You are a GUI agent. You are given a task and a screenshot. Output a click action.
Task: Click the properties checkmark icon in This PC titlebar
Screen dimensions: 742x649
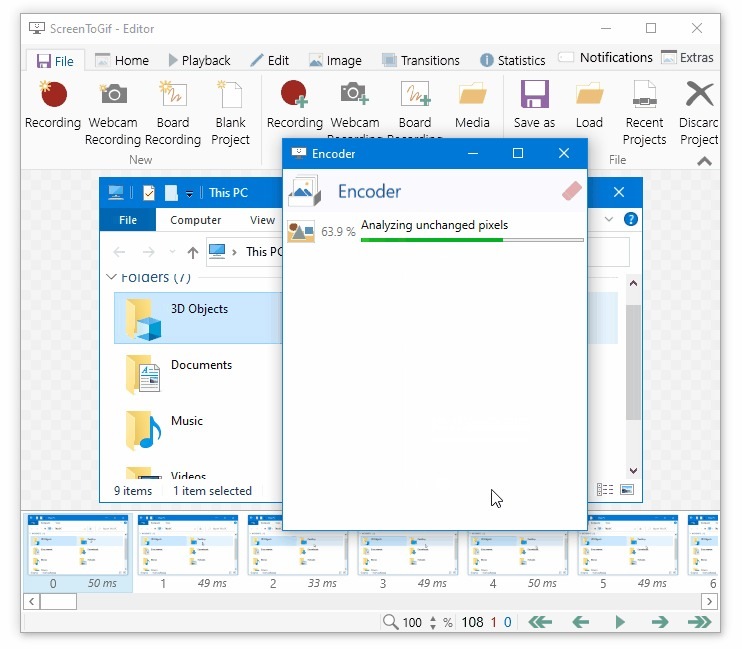[149, 193]
